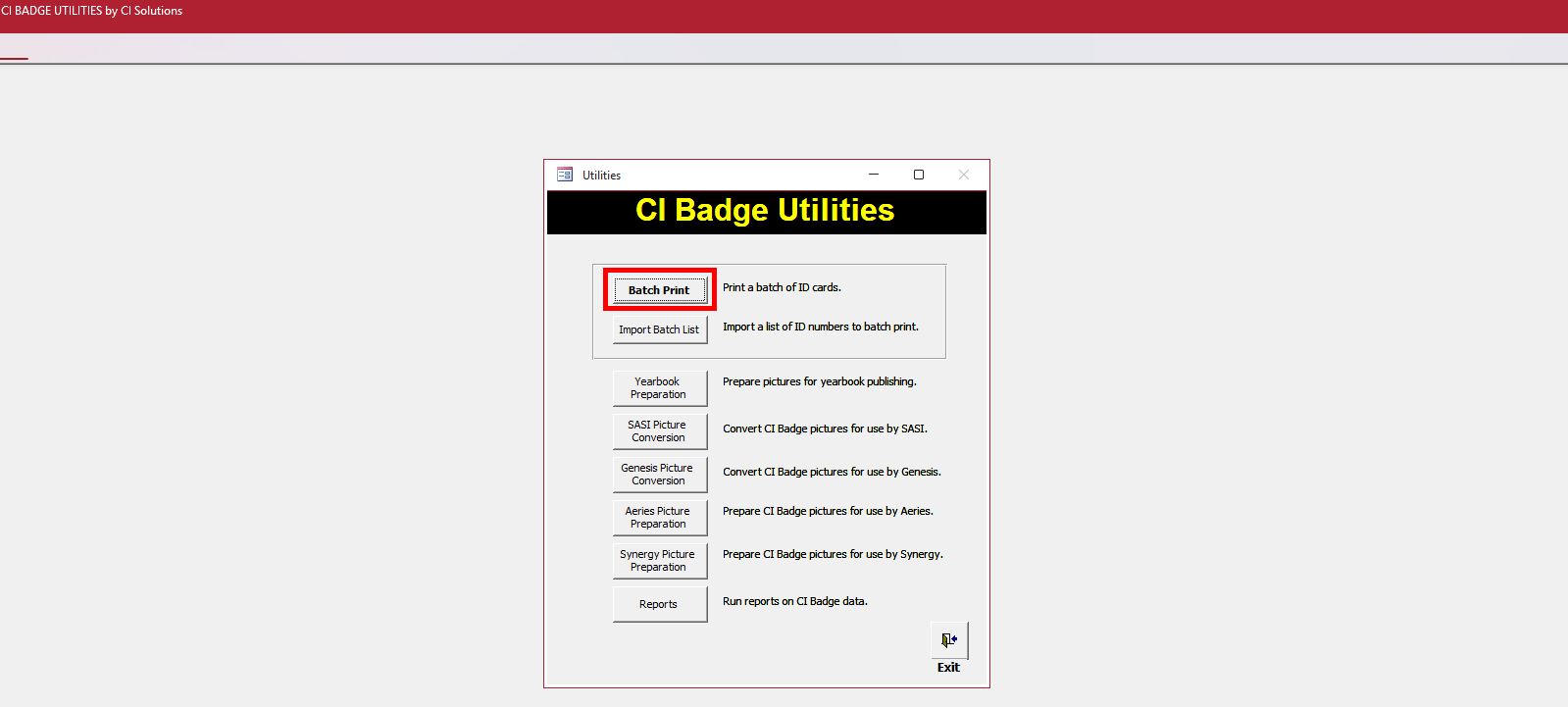Click 'Print a batch of ID cards.' text
This screenshot has width=1568, height=707.
782,287
